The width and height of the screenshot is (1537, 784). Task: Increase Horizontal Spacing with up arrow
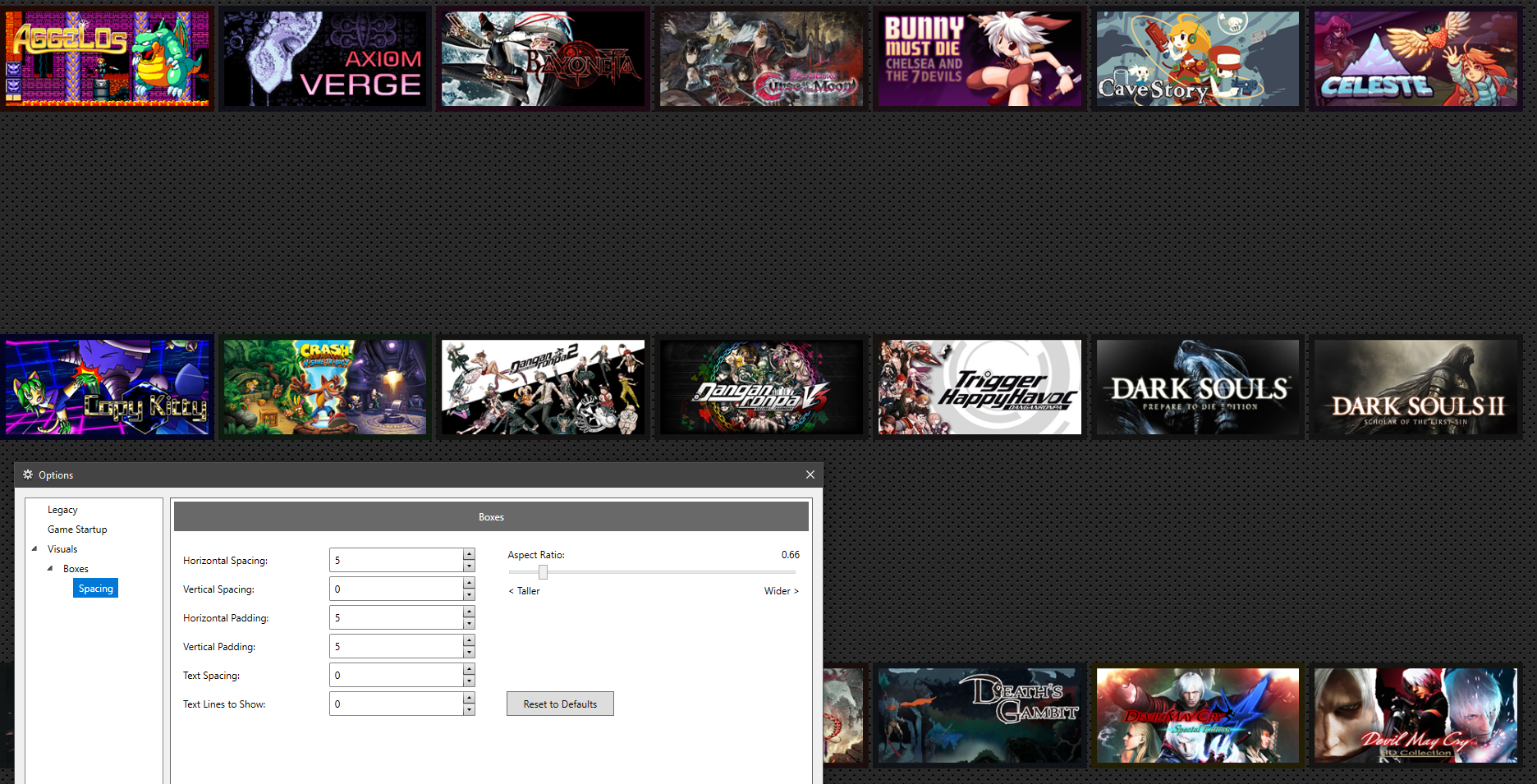click(x=469, y=554)
